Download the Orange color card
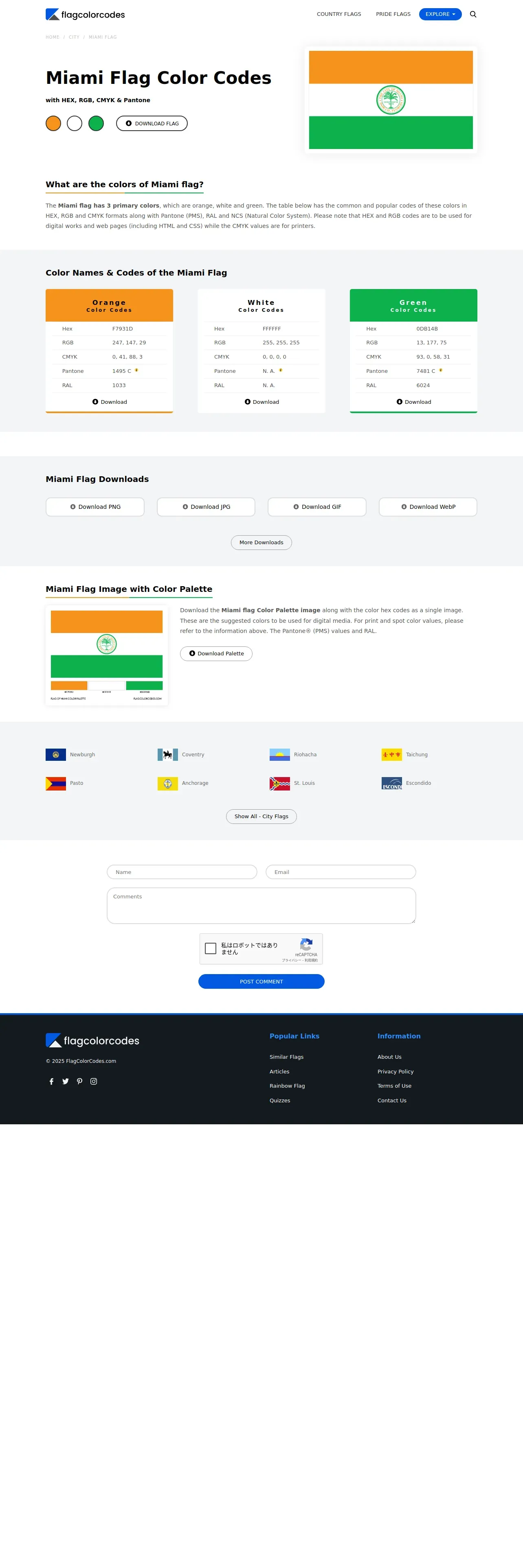 [110, 402]
